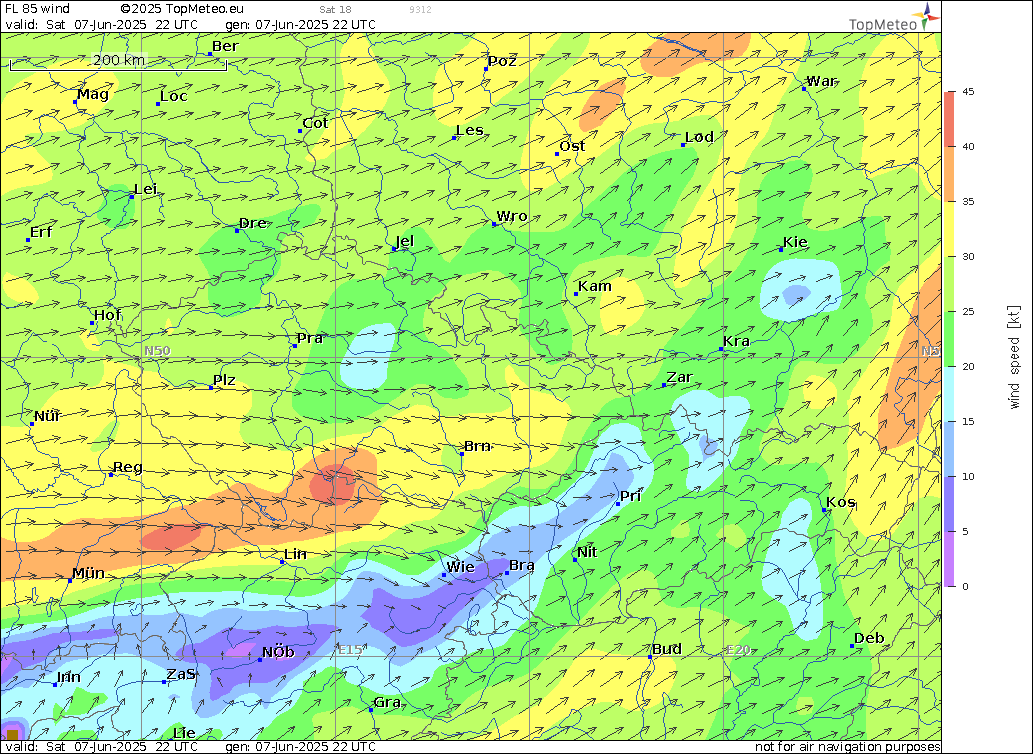Click the 'Dre' city label
The width and height of the screenshot is (1033, 754).
click(x=252, y=223)
